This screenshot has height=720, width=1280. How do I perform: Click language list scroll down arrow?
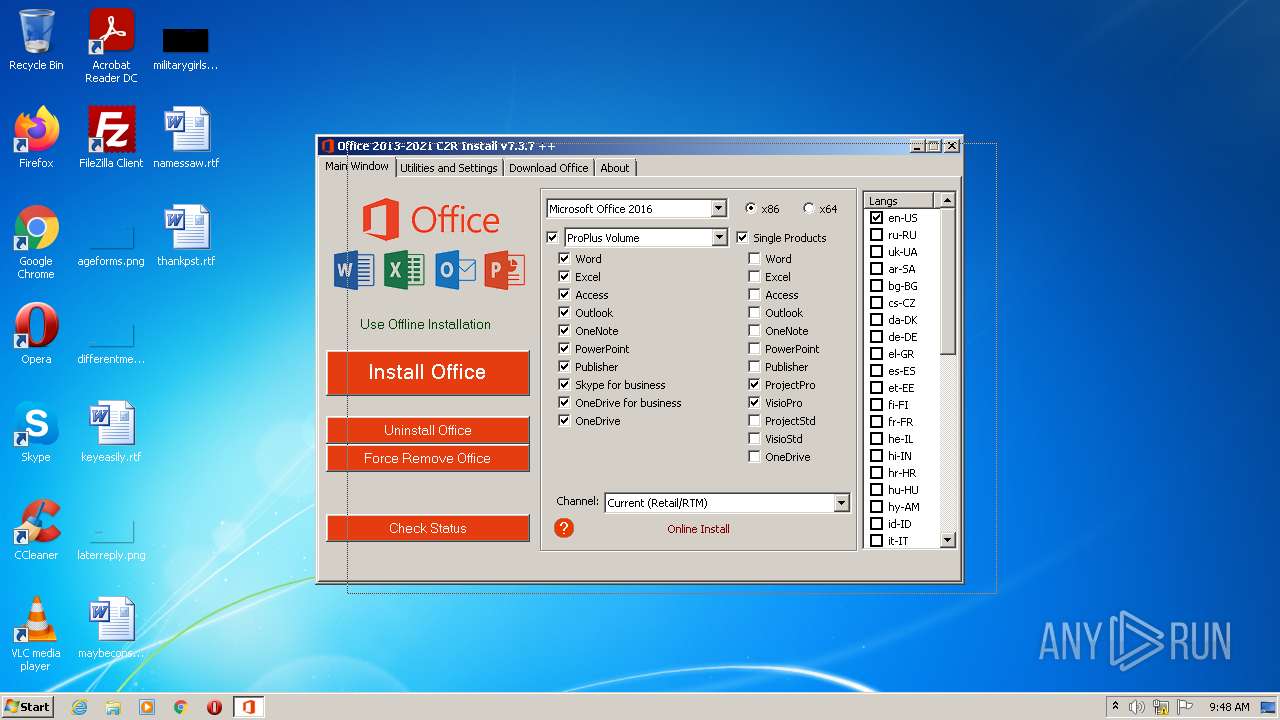pos(948,540)
